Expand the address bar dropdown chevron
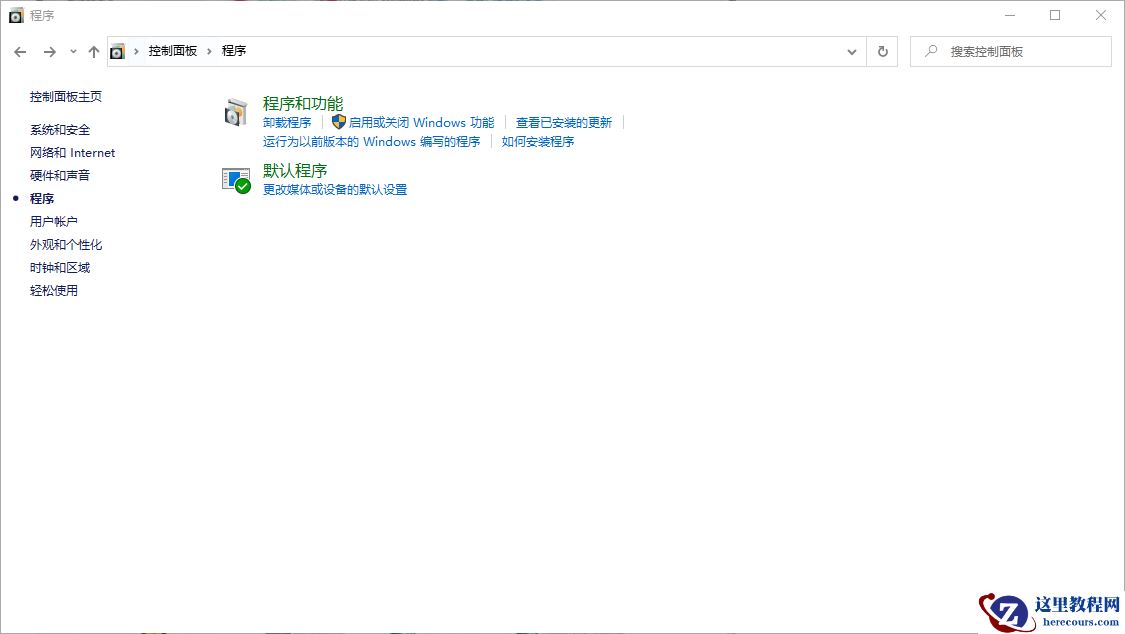This screenshot has height=634, width=1125. pyautogui.click(x=851, y=51)
